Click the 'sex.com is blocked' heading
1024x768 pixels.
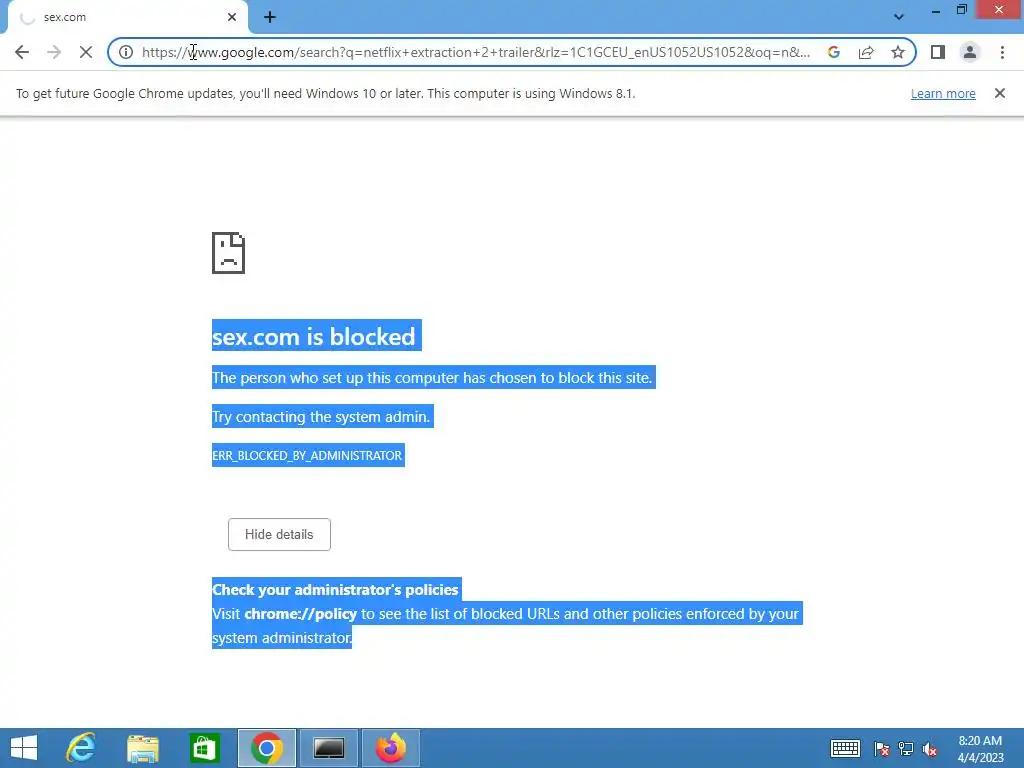tap(314, 336)
